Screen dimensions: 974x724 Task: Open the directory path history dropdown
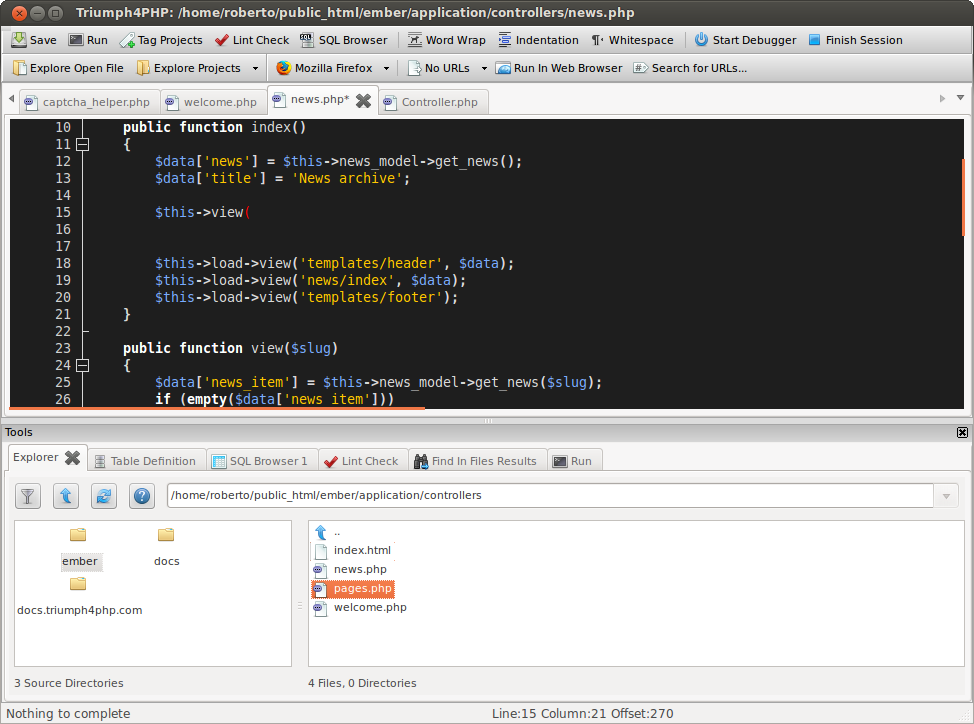946,495
